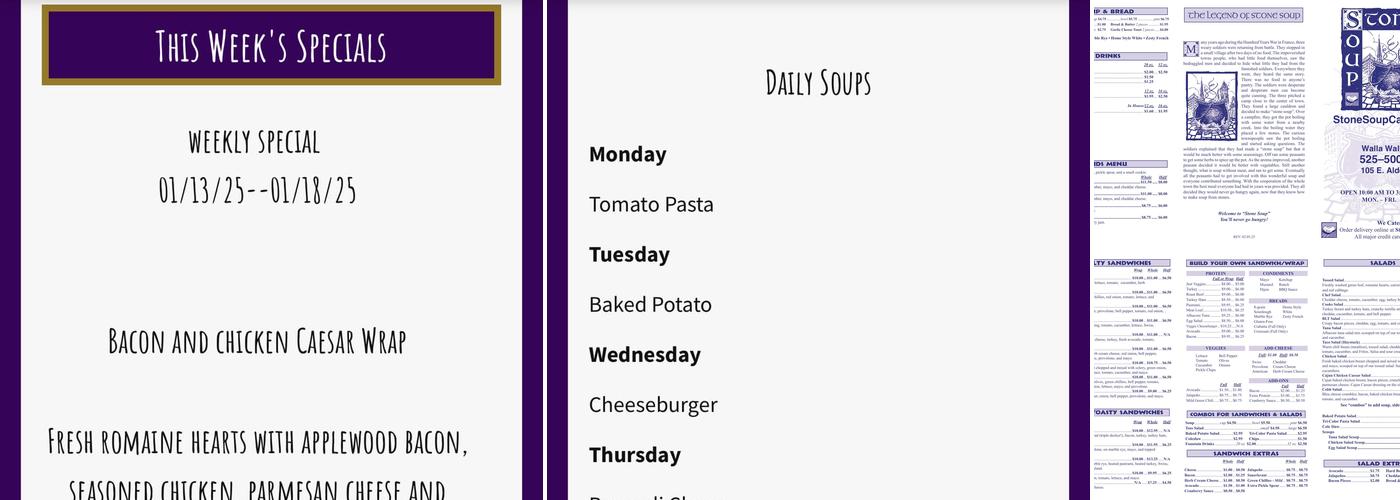1400x500 pixels.
Task: Click the Cheeseburger soup entry
Action: click(653, 404)
